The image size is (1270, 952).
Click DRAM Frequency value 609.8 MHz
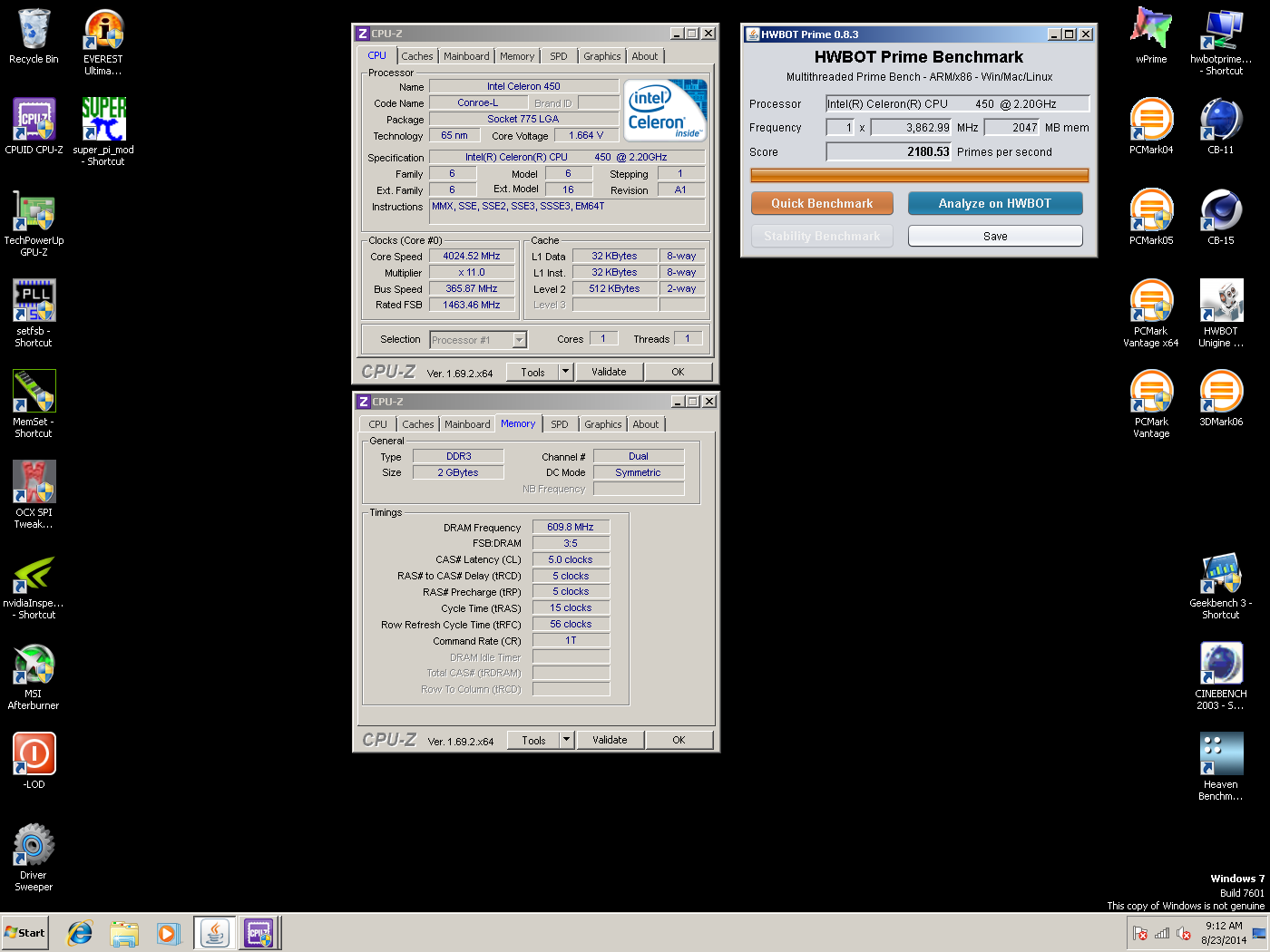coord(571,527)
